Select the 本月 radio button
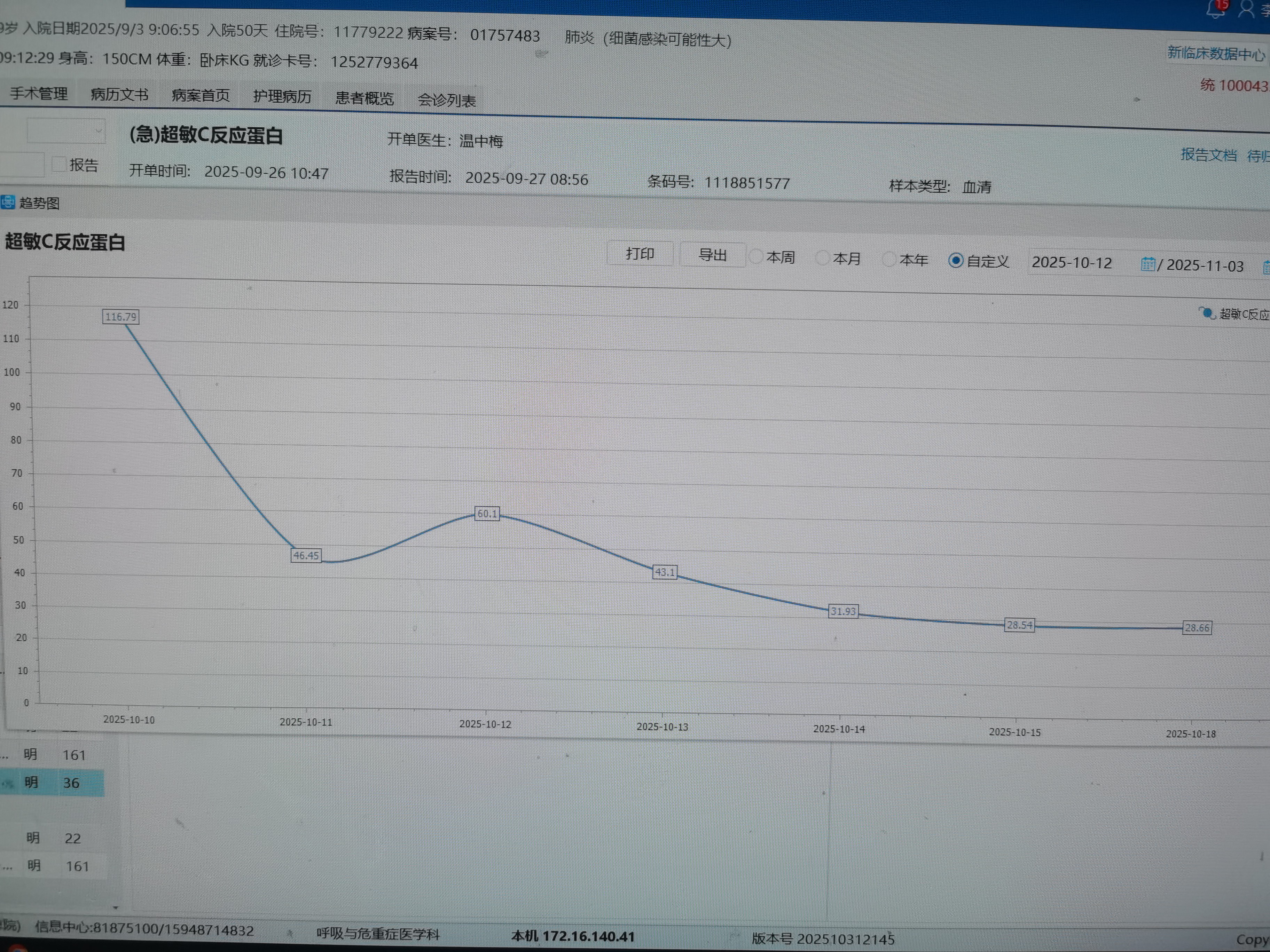Viewport: 1270px width, 952px height. (x=822, y=258)
